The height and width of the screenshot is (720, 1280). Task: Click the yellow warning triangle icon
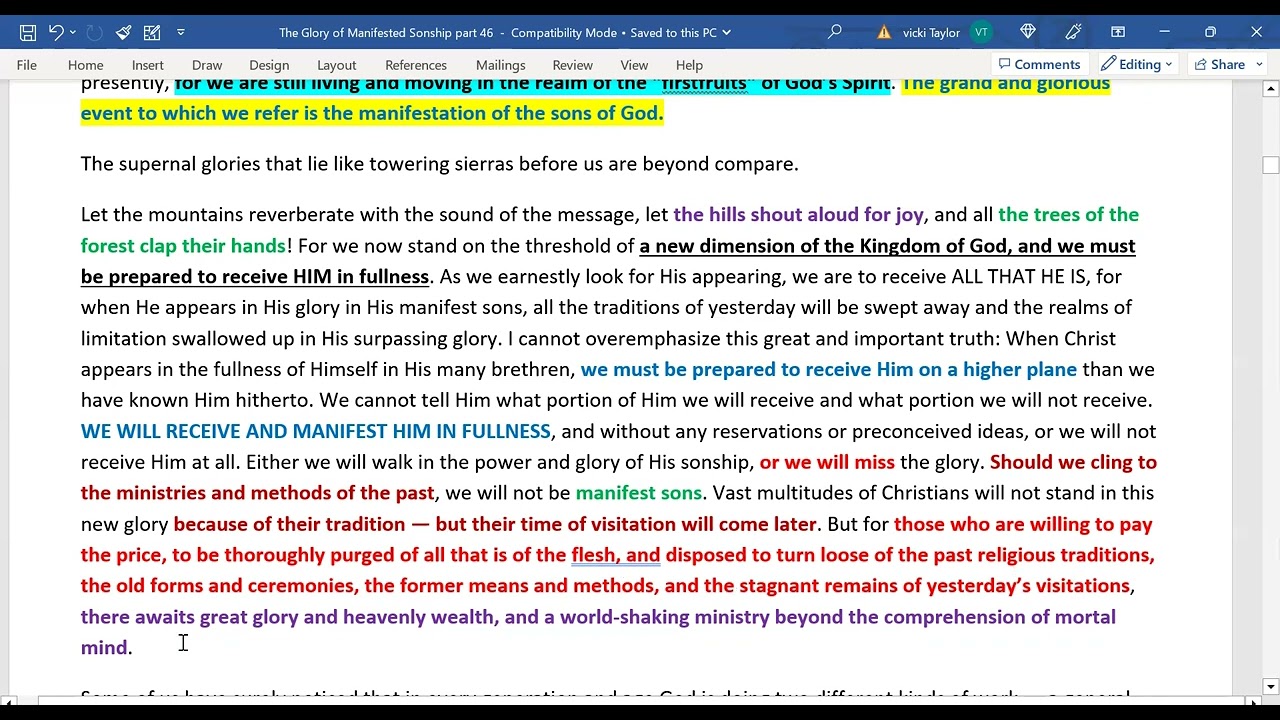tap(884, 32)
